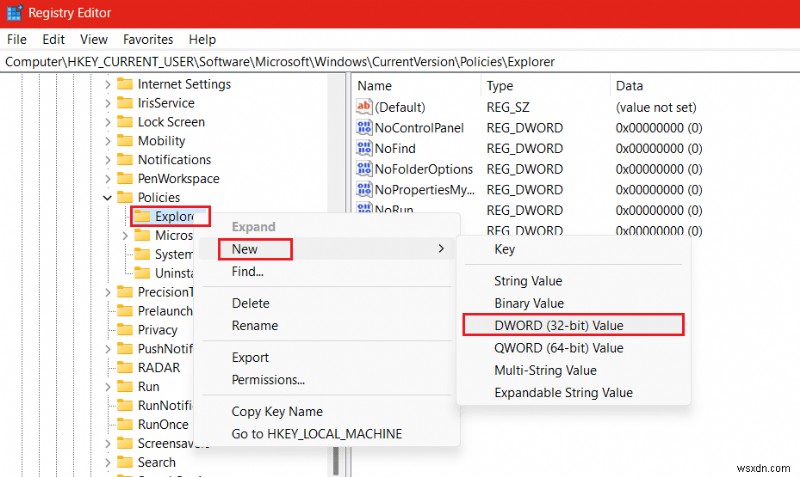Expand the Internet Settings key
Screen dimensions: 800x477
(107, 84)
